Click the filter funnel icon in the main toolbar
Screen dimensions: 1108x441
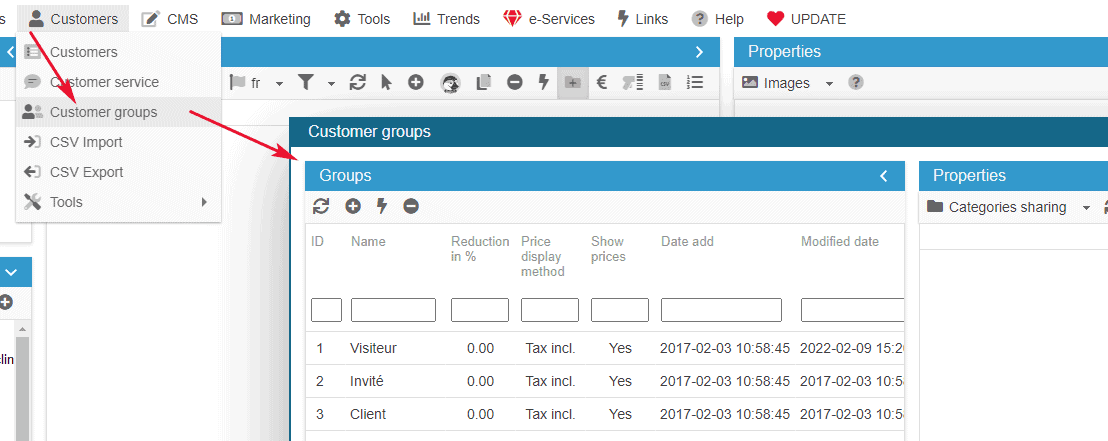(x=308, y=83)
